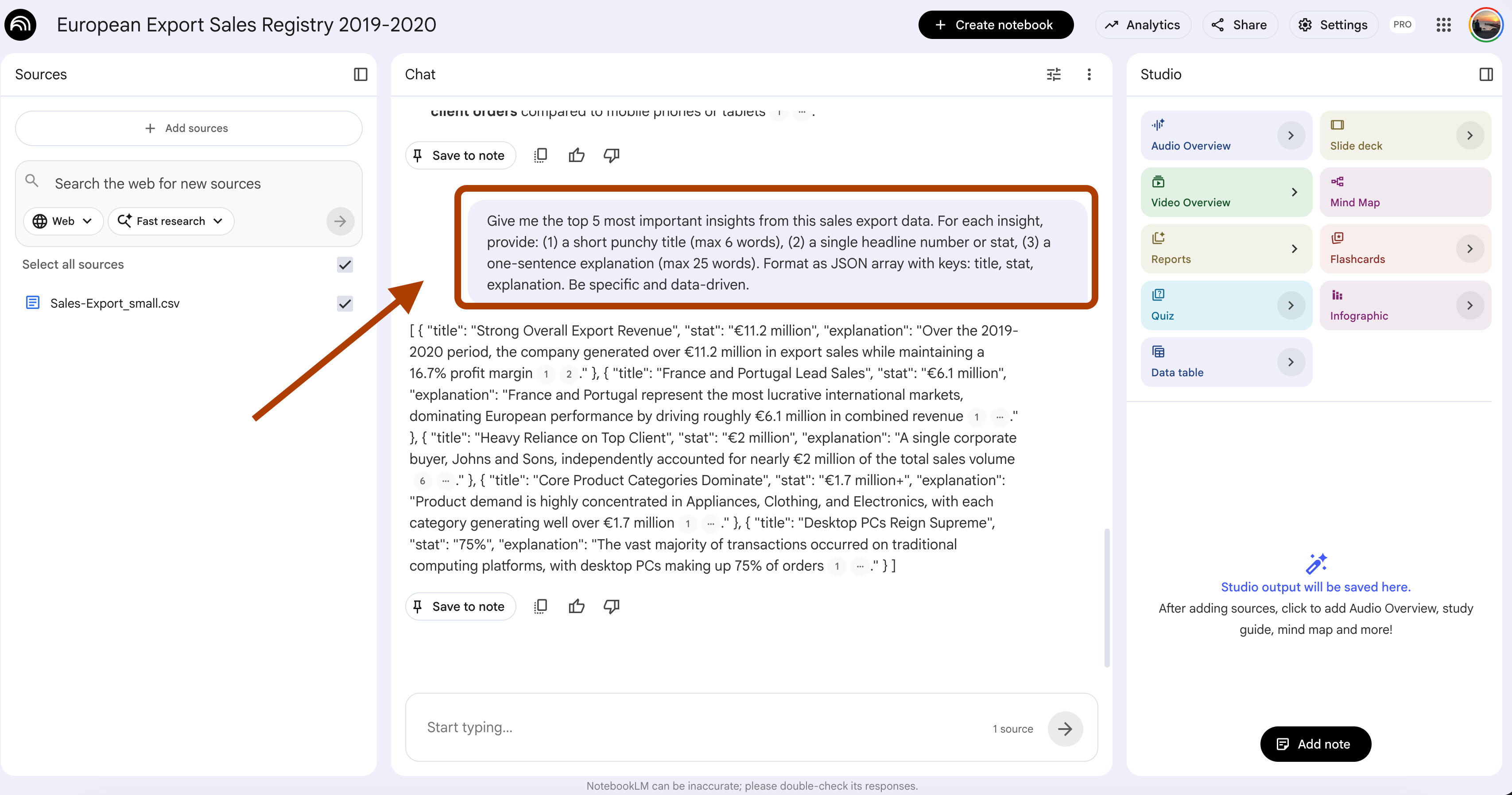Click the chat vertical scrollbar

(x=1106, y=597)
